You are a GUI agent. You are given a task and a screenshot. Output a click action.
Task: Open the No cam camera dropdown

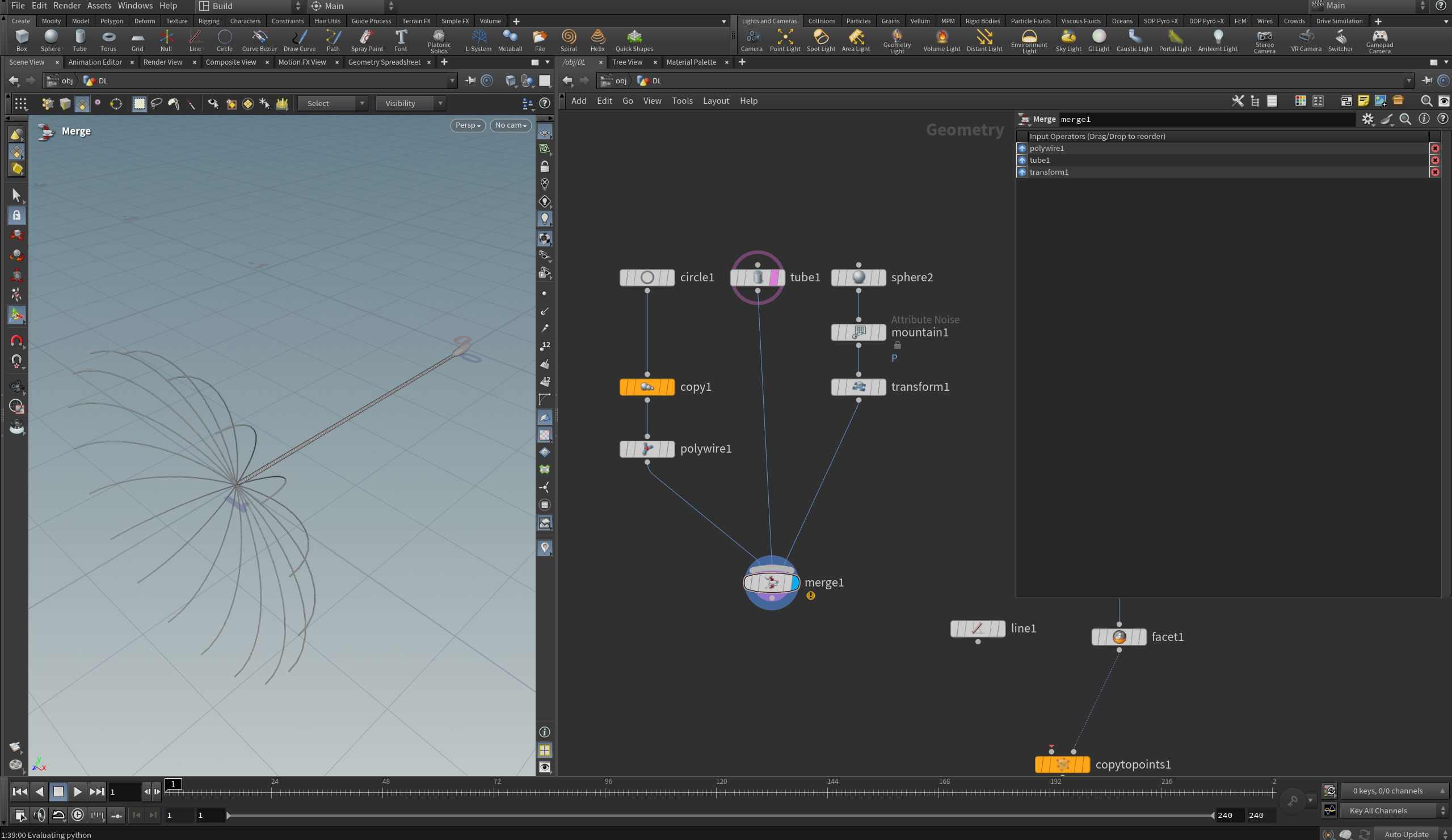(x=511, y=125)
